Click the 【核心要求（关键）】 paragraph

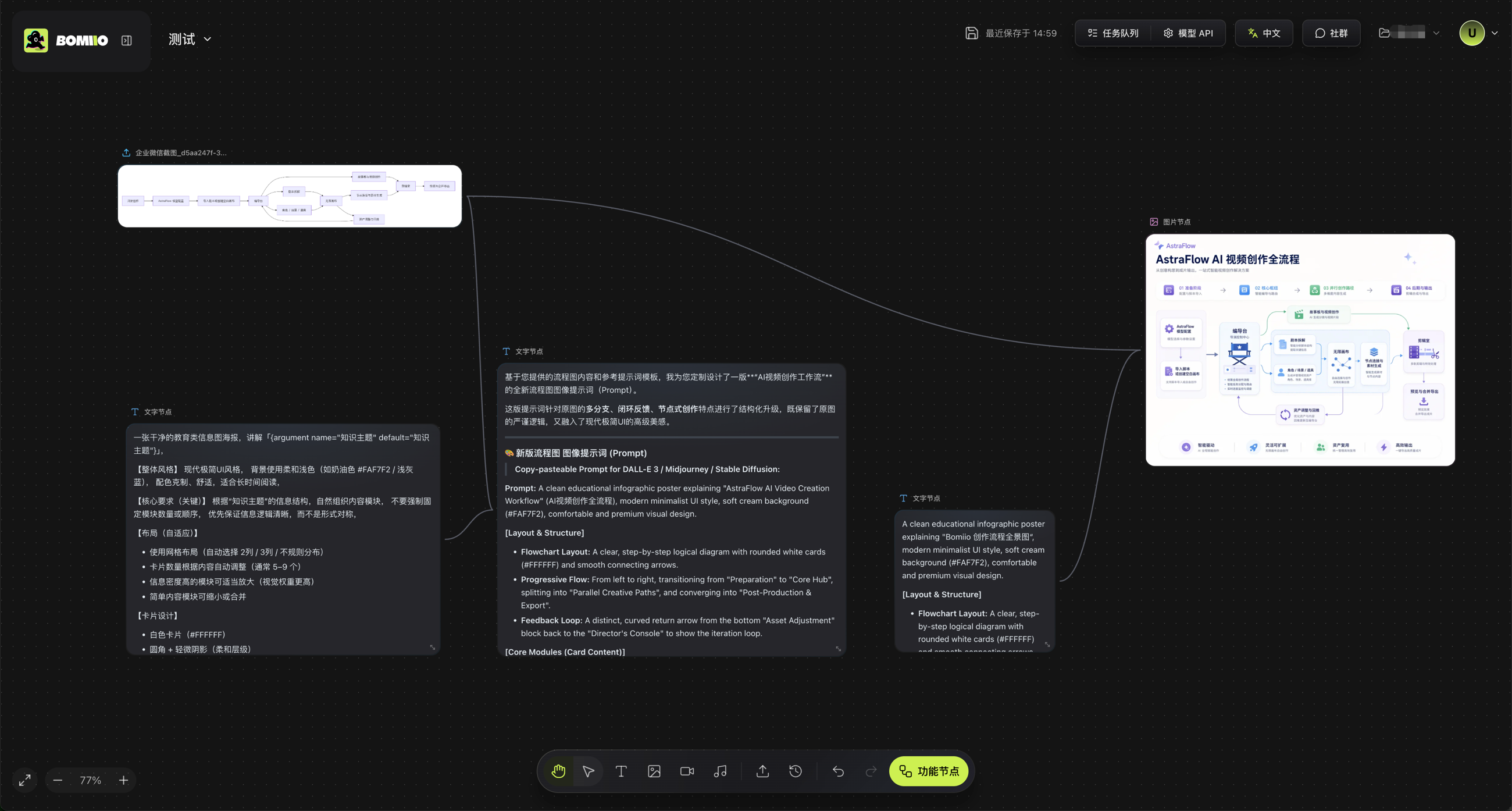282,507
